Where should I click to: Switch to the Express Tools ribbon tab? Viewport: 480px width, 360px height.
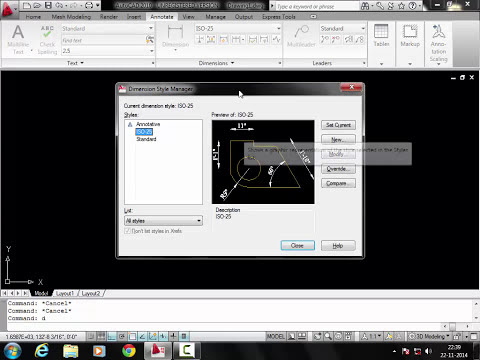(x=279, y=17)
